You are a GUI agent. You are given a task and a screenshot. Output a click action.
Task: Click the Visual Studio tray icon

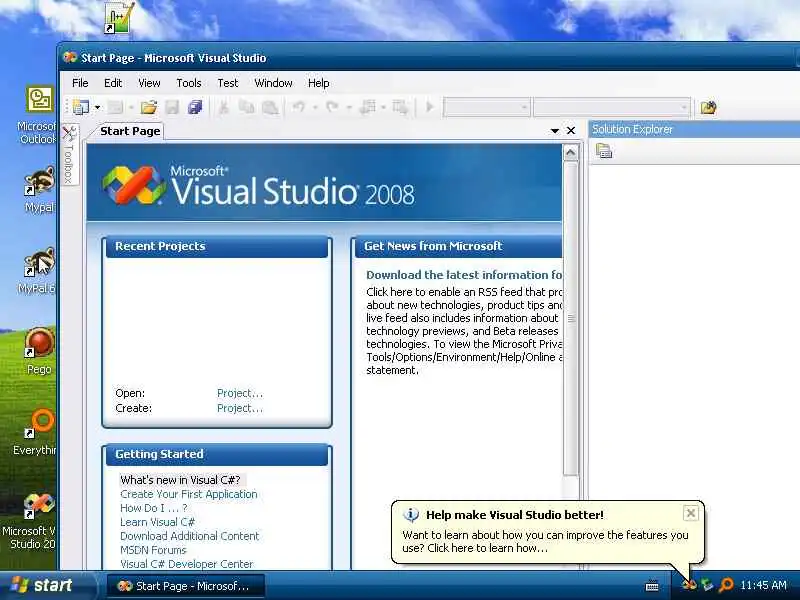click(x=689, y=585)
